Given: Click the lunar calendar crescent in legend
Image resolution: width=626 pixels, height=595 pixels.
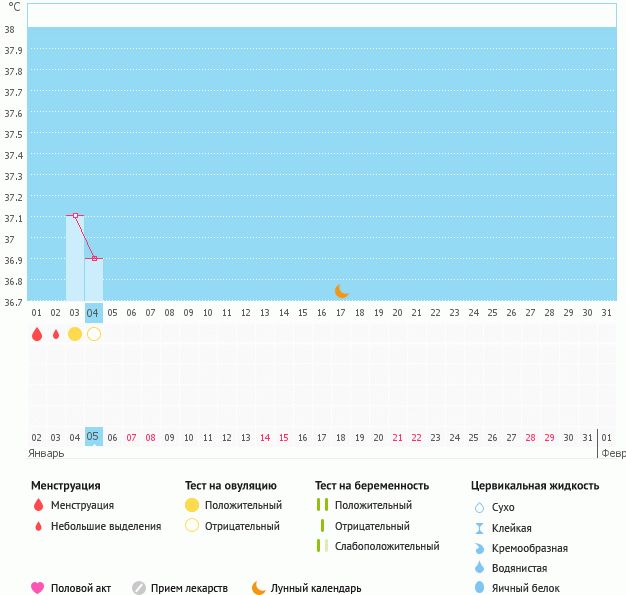Looking at the screenshot, I should tap(259, 588).
